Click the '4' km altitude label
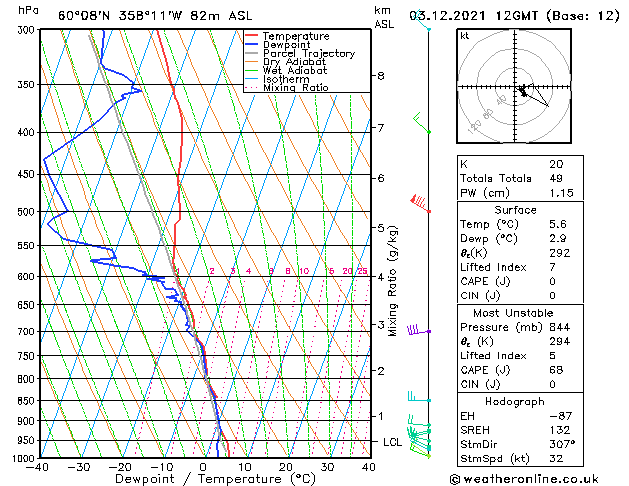Screen dimensions: 629x486 [x=381, y=277]
